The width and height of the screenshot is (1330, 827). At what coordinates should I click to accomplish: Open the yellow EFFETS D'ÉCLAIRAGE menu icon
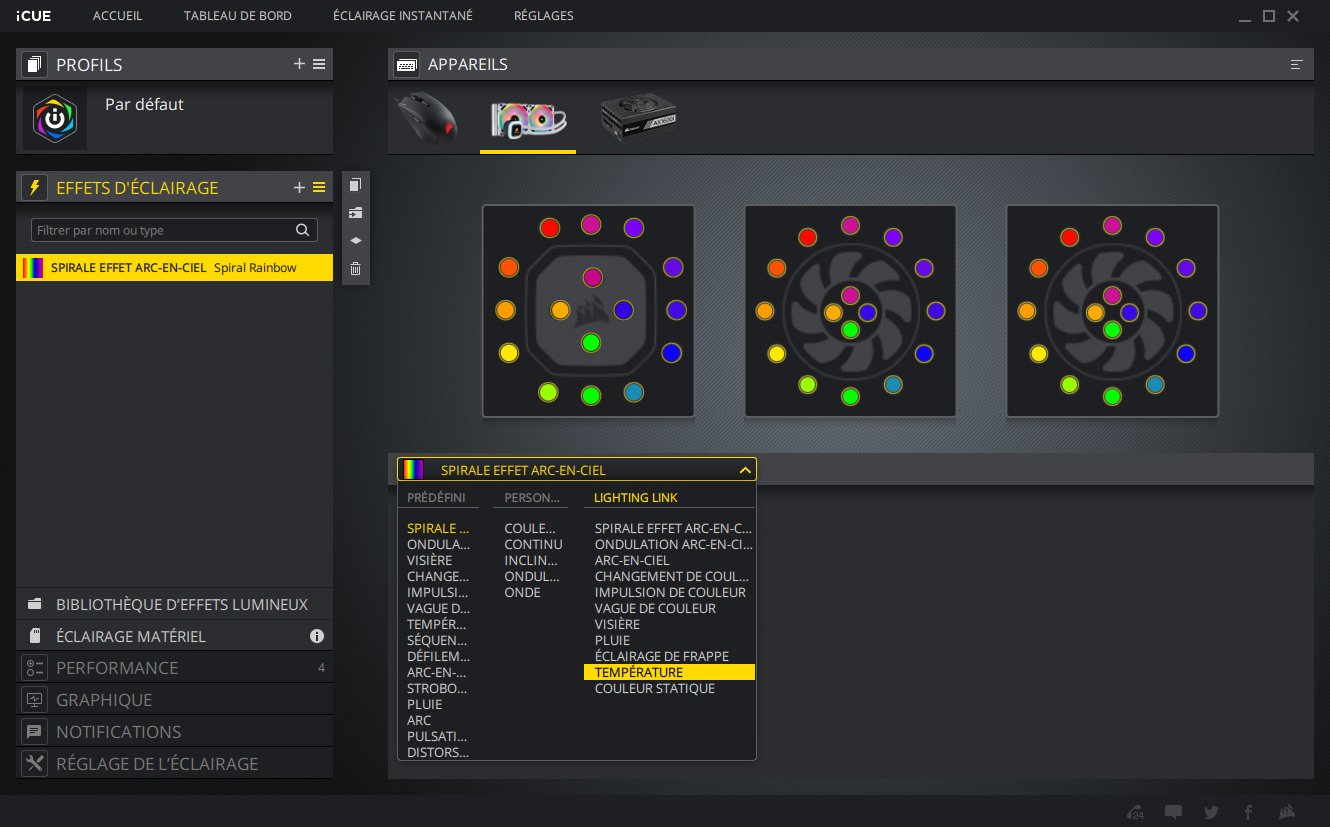point(319,187)
